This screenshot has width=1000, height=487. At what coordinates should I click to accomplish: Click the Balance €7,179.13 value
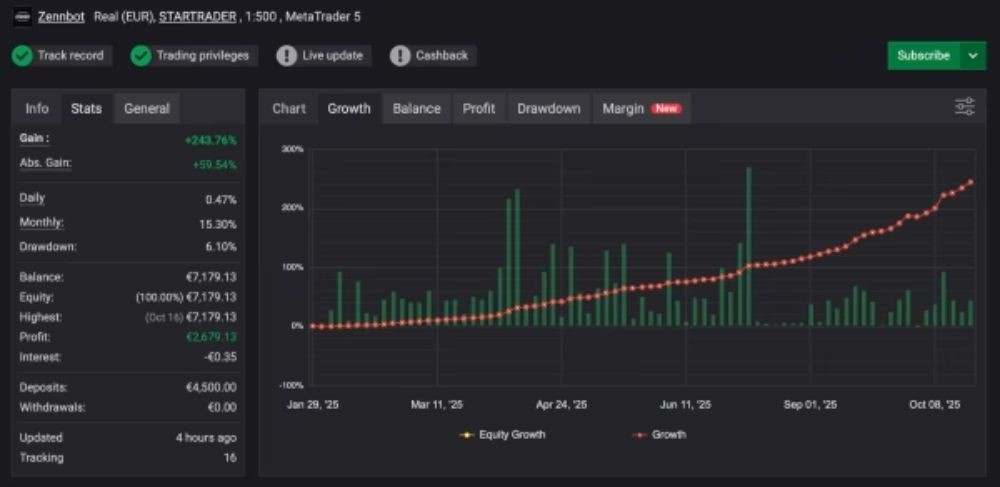pos(211,278)
